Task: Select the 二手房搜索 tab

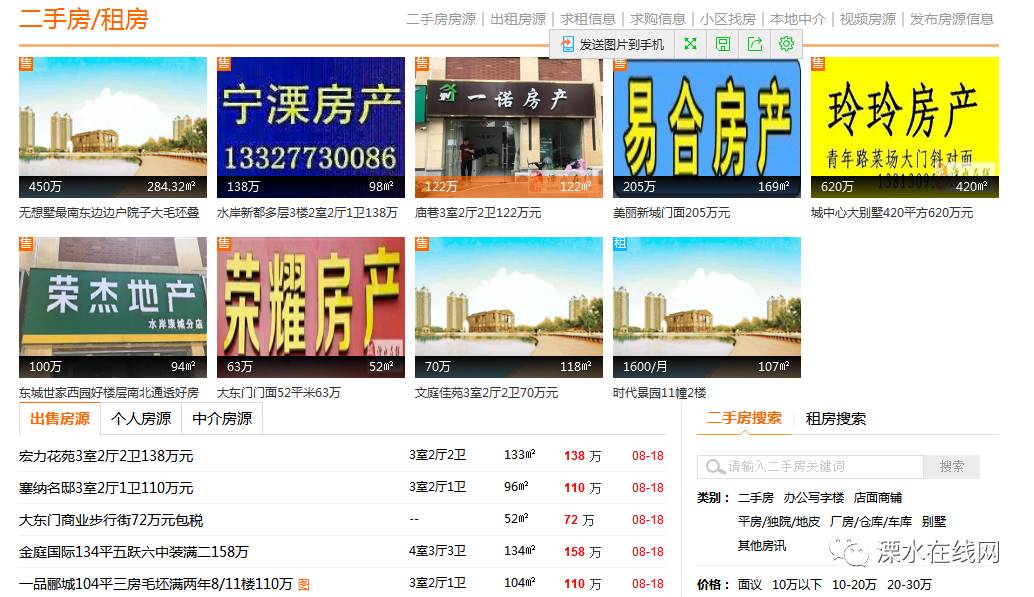Action: pyautogui.click(x=745, y=418)
